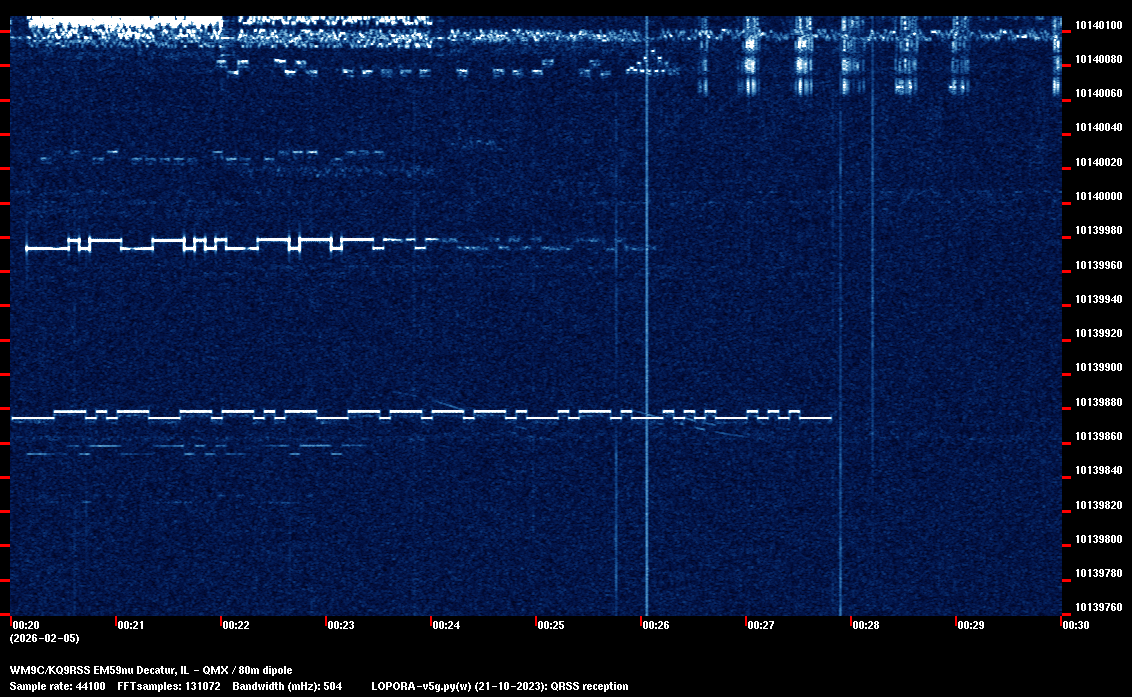
Task: Click the 10139880 frequency label
Action: coord(1098,402)
